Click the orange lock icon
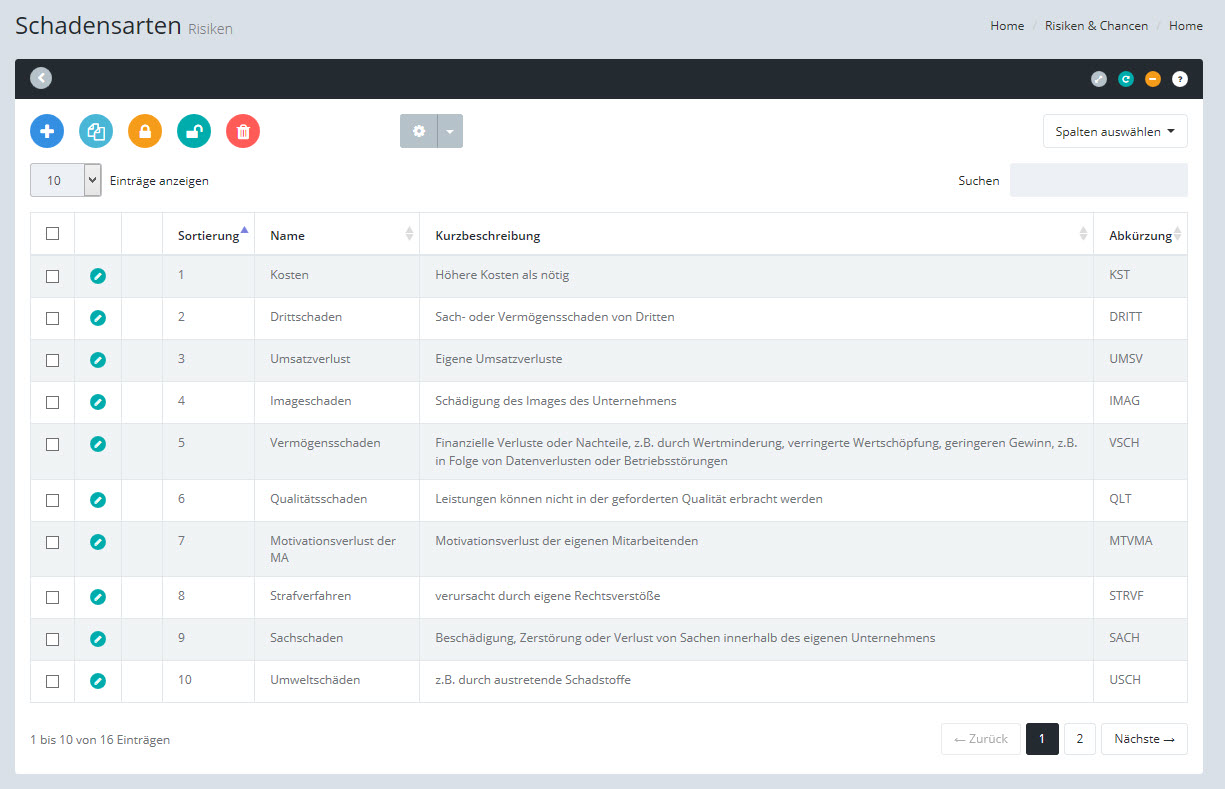This screenshot has width=1225, height=789. coord(145,131)
